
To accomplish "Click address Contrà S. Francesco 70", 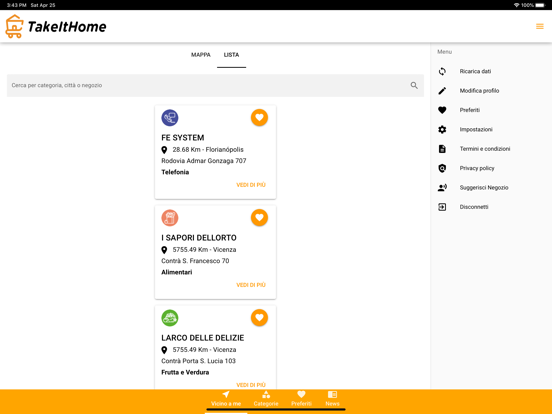I will 195,261.
